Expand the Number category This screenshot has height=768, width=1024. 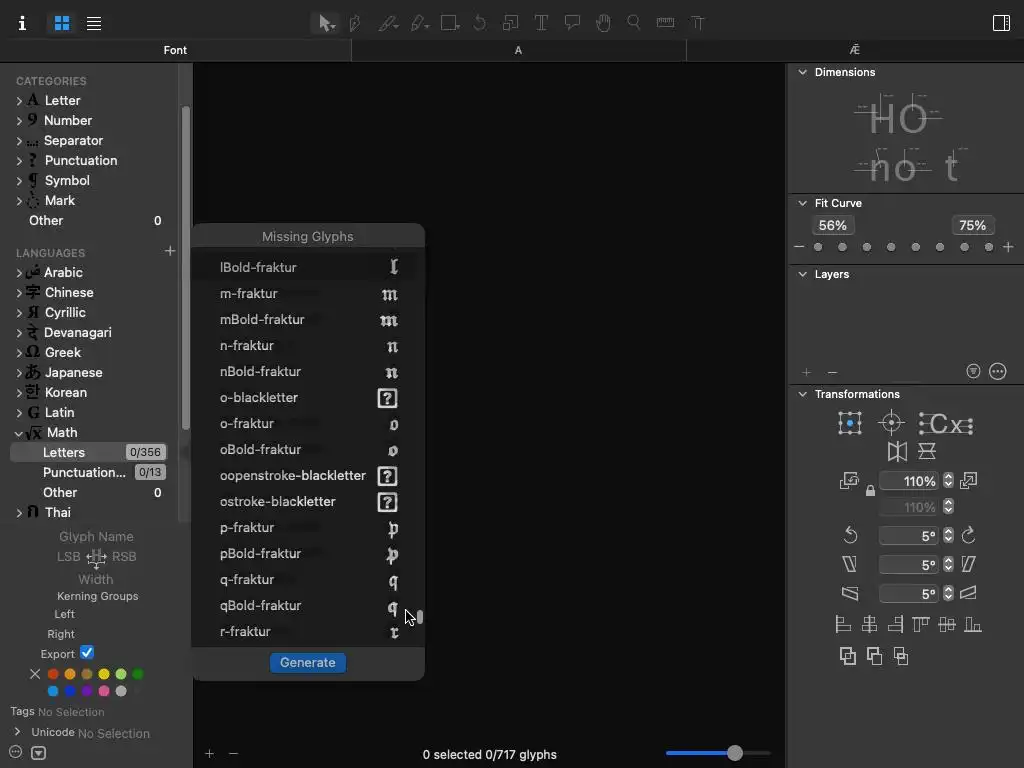coord(19,121)
